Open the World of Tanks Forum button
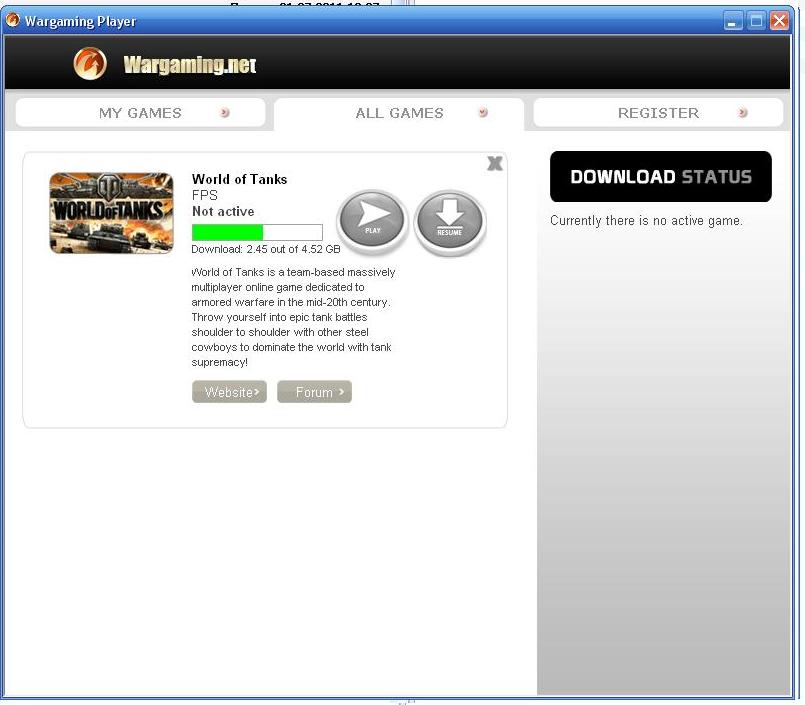Image resolution: width=805 pixels, height=705 pixels. click(x=314, y=392)
